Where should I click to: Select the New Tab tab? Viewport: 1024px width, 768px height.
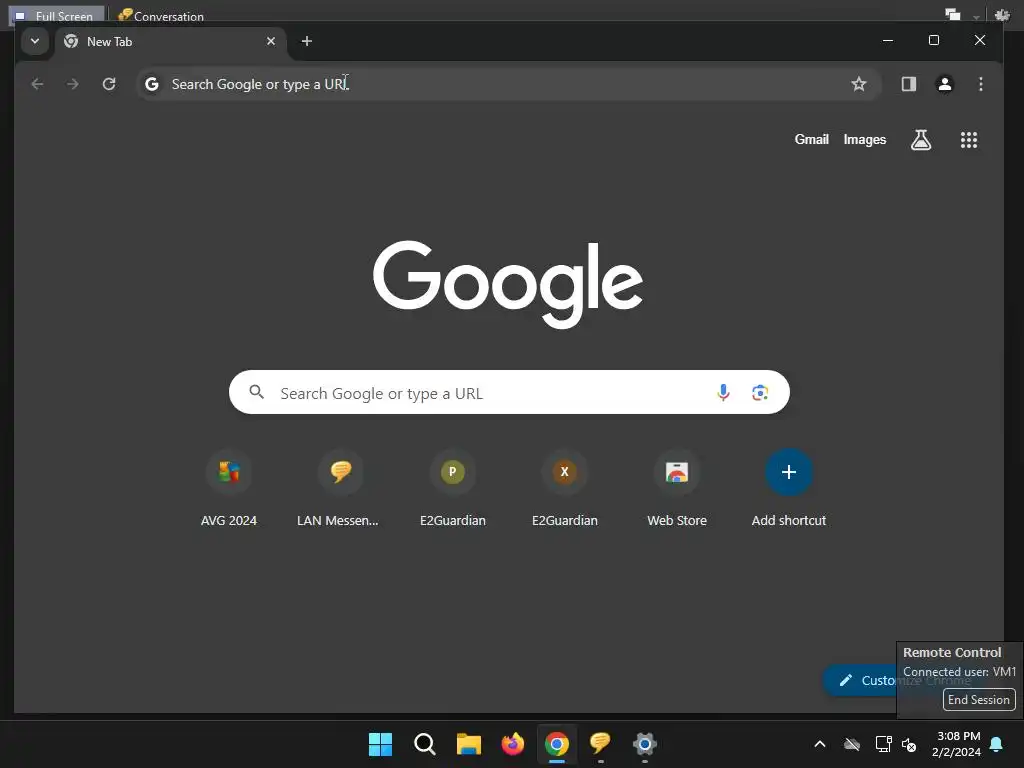(x=171, y=42)
